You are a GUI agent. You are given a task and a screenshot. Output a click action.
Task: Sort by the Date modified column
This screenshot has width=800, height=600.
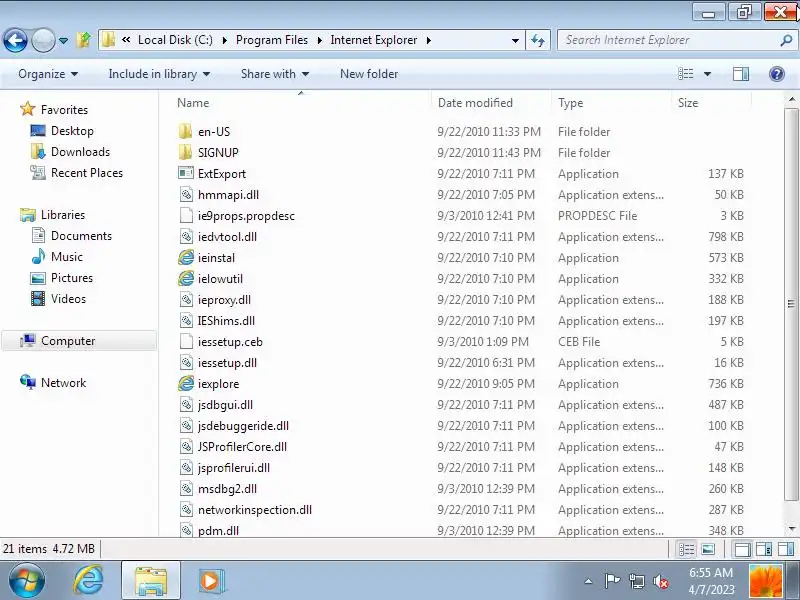475,103
